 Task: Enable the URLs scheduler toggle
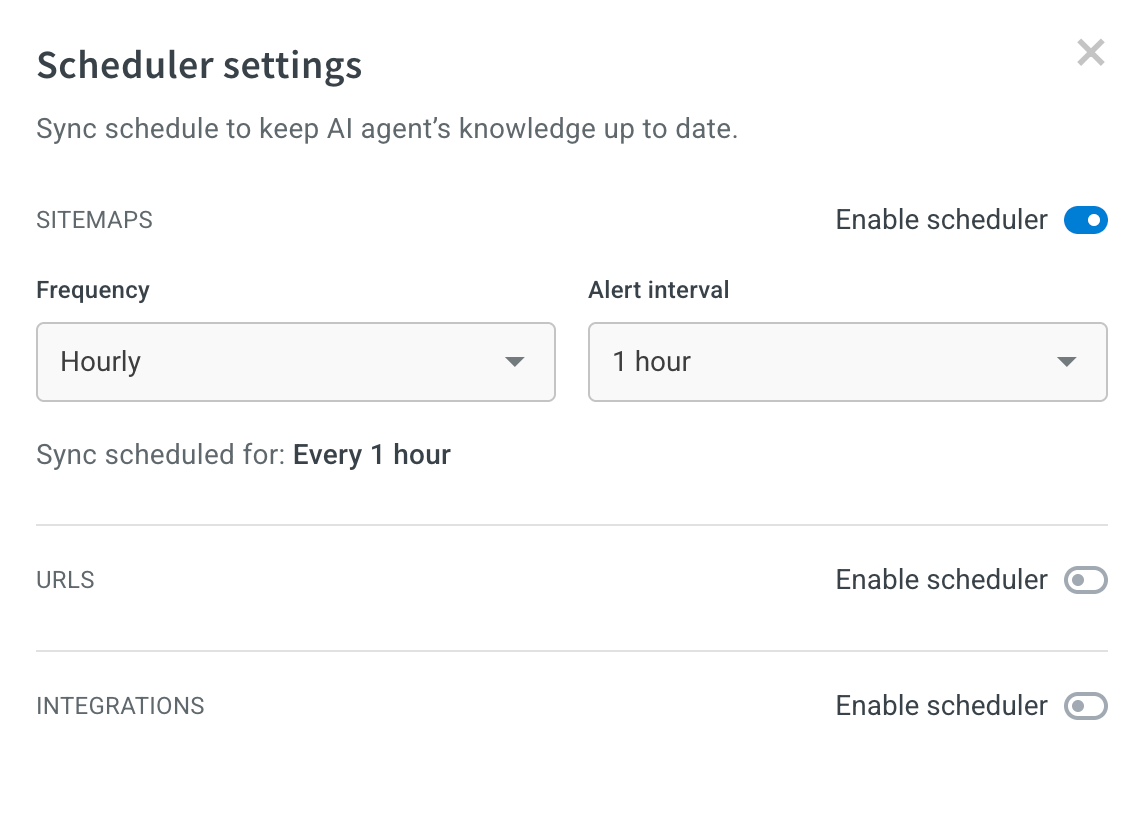(1085, 580)
